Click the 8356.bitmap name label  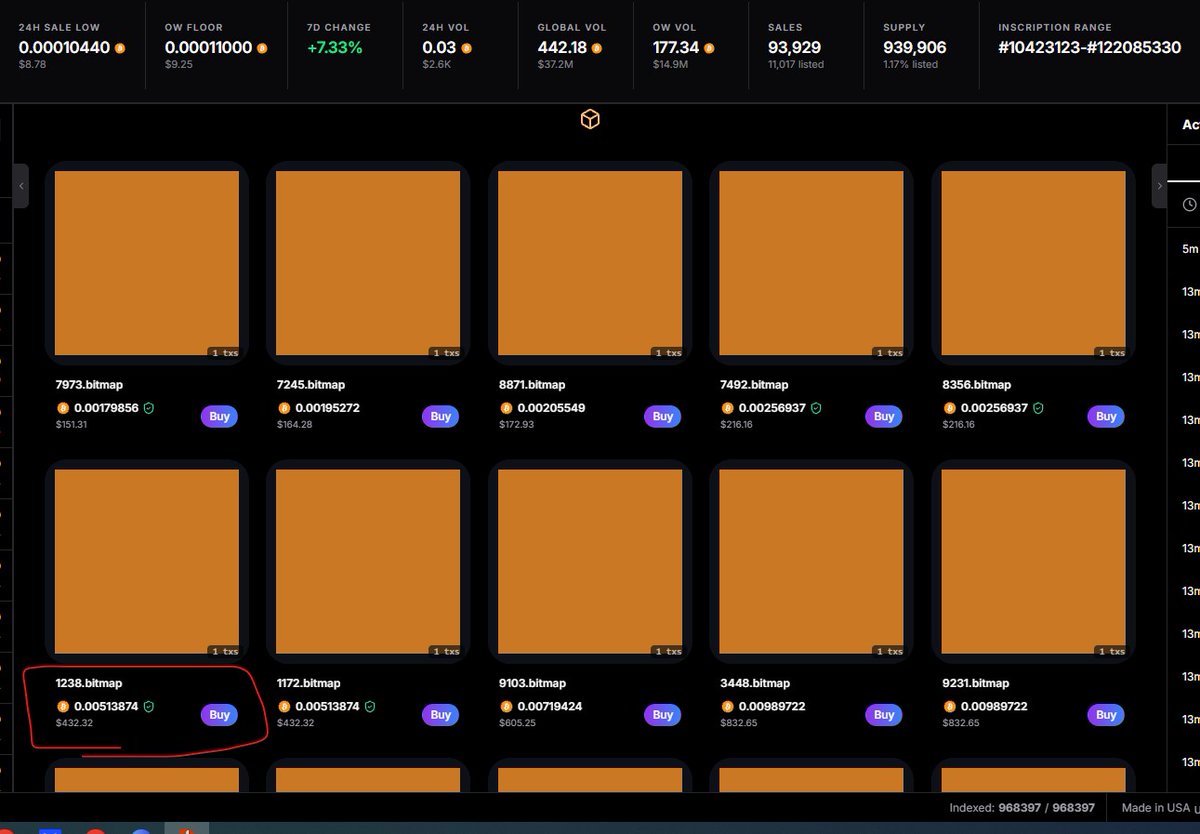pyautogui.click(x=976, y=385)
